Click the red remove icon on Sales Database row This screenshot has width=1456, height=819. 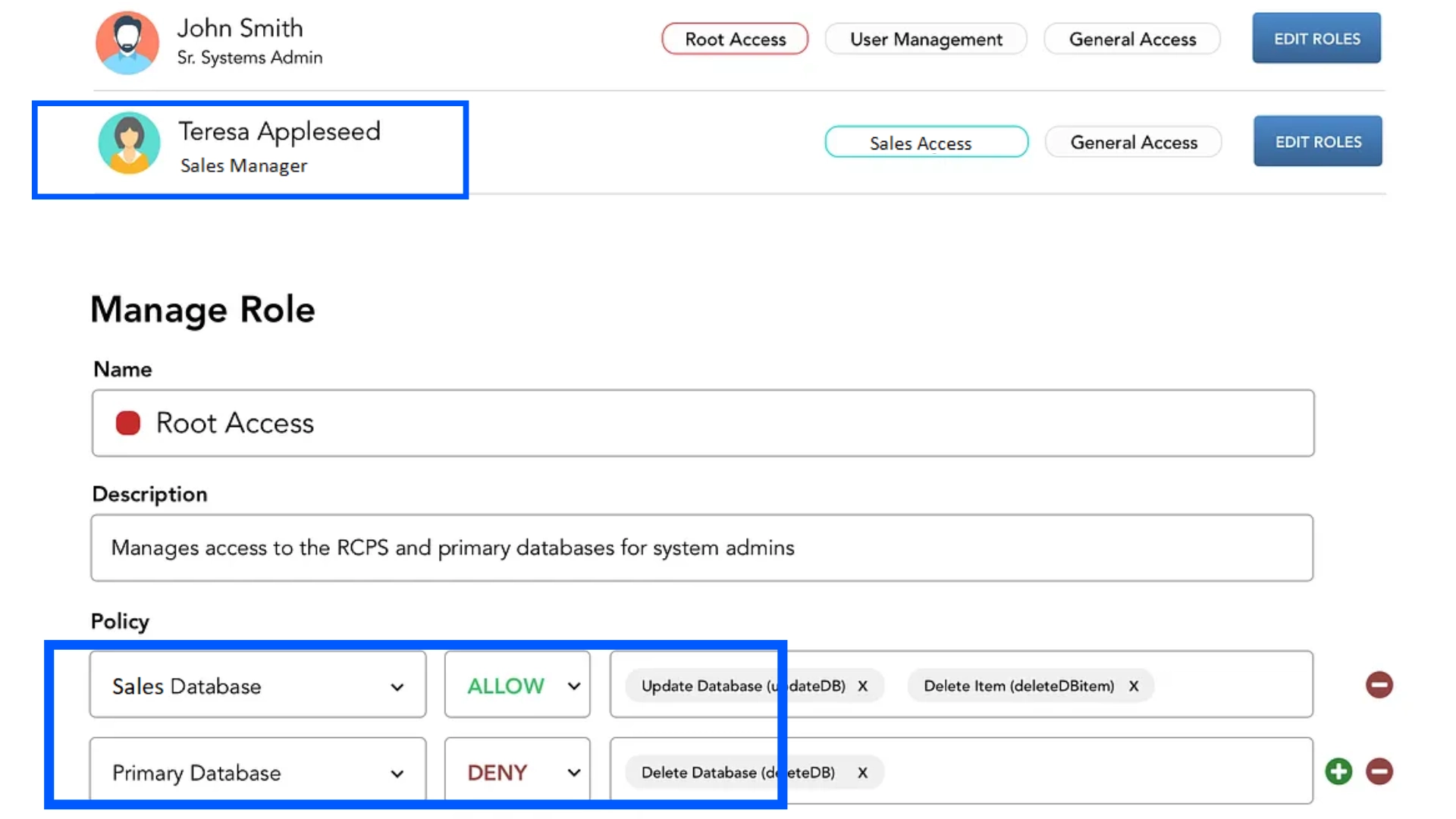click(1379, 685)
